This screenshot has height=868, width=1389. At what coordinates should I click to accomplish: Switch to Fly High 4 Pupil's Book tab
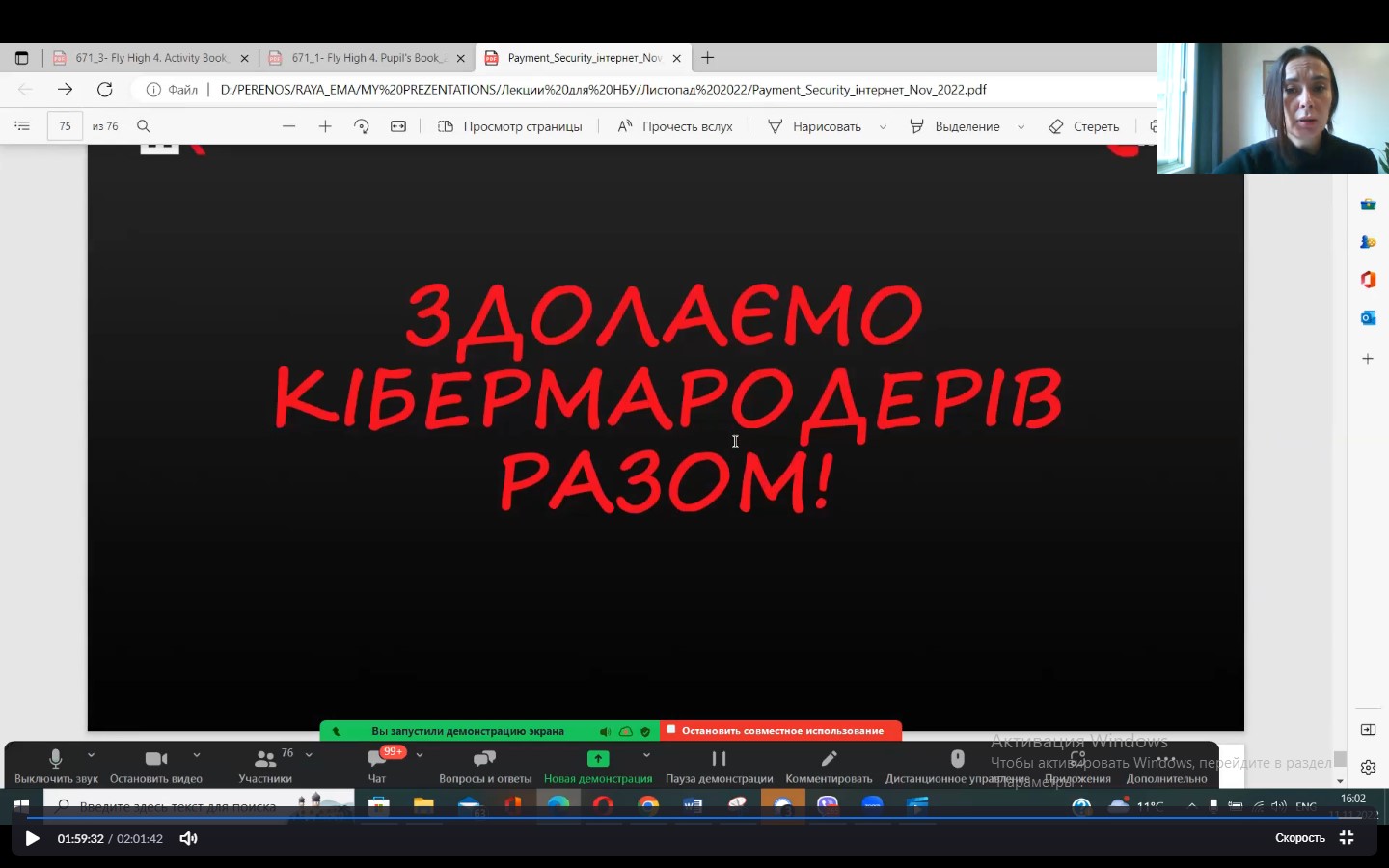367,58
